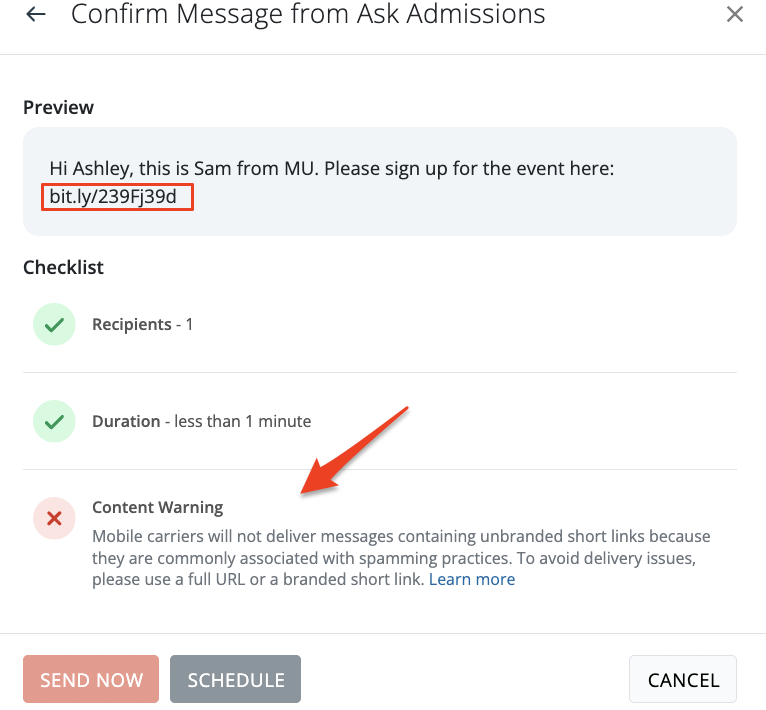Click the 'Hi Ashley' greeting line
Viewport: 766px width, 710px height.
point(331,168)
